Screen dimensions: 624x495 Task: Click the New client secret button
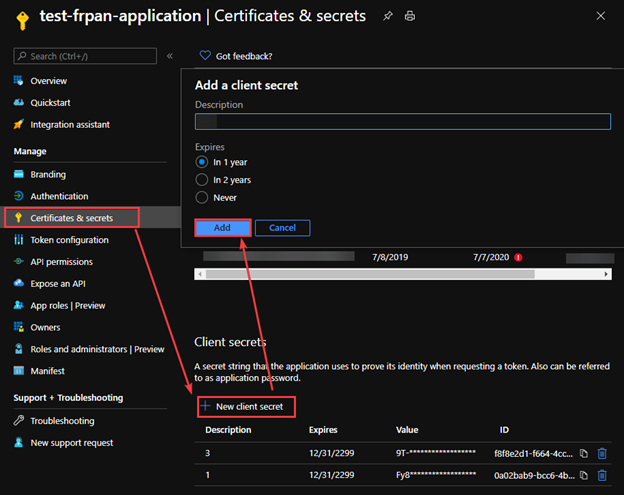tap(246, 407)
